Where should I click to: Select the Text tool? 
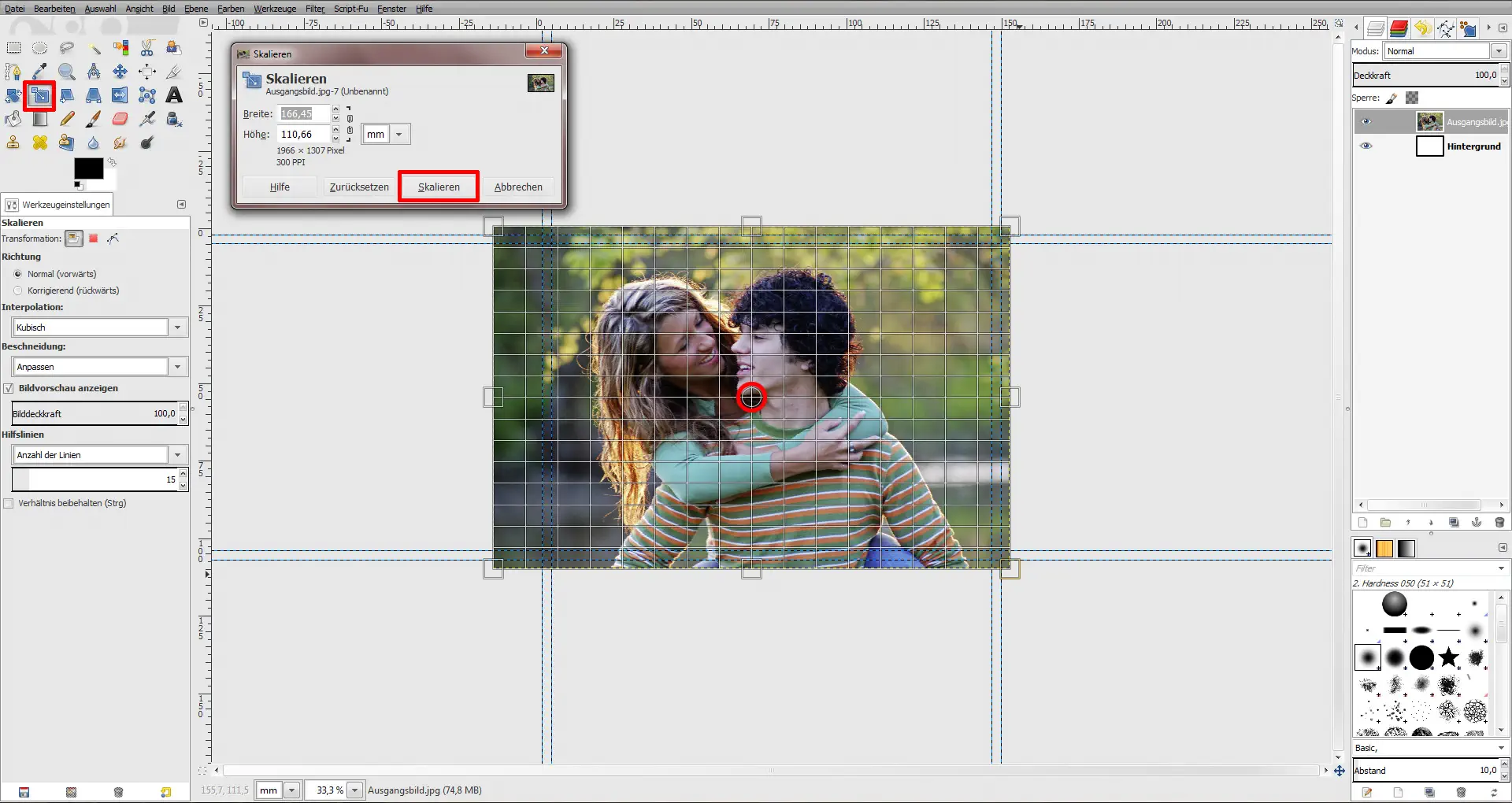(174, 95)
